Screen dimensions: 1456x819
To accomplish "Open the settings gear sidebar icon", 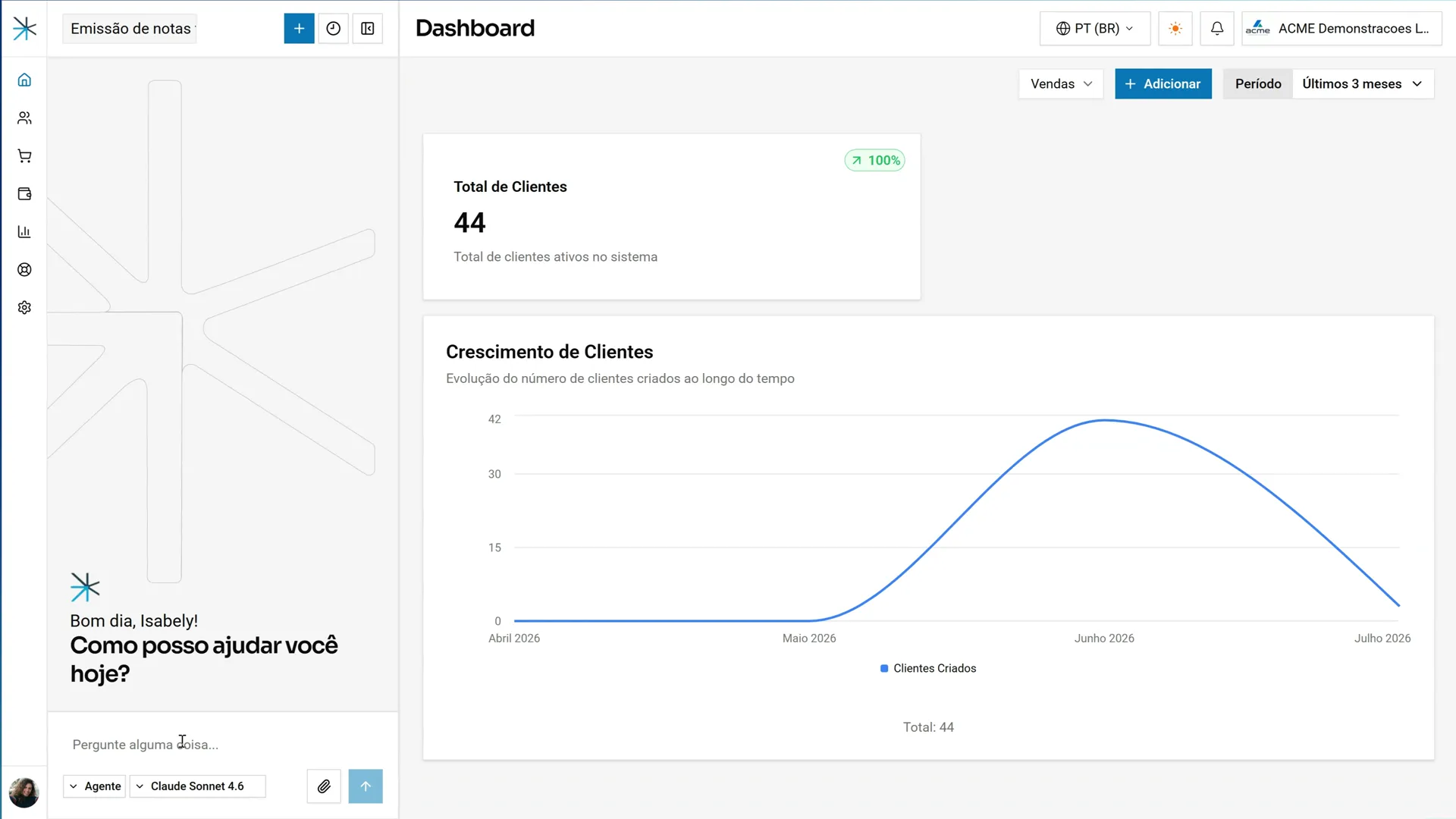I will click(x=24, y=308).
